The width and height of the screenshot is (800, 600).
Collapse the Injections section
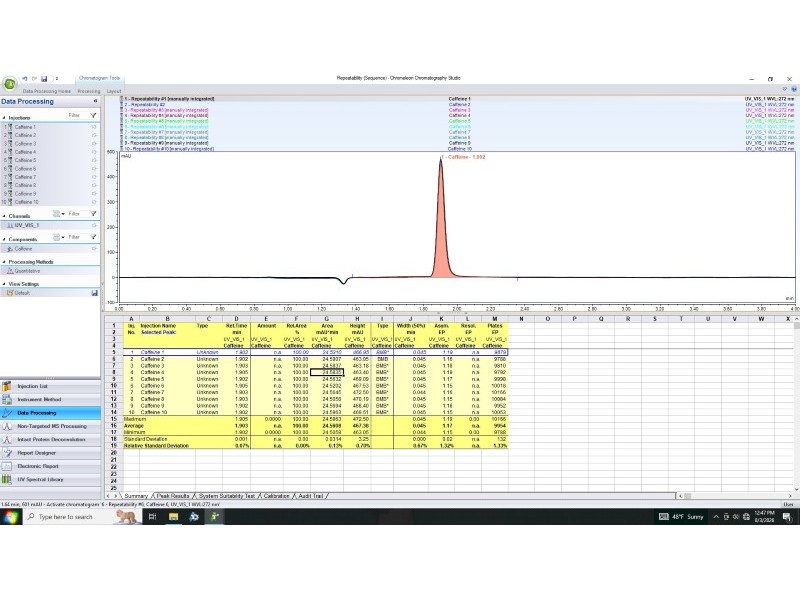click(4, 118)
